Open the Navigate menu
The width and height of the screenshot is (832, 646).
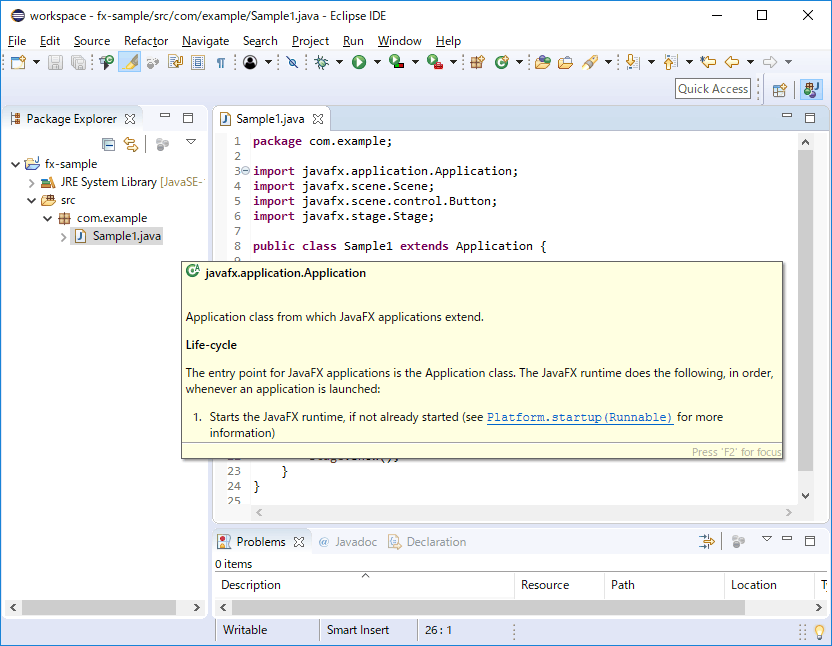(205, 41)
